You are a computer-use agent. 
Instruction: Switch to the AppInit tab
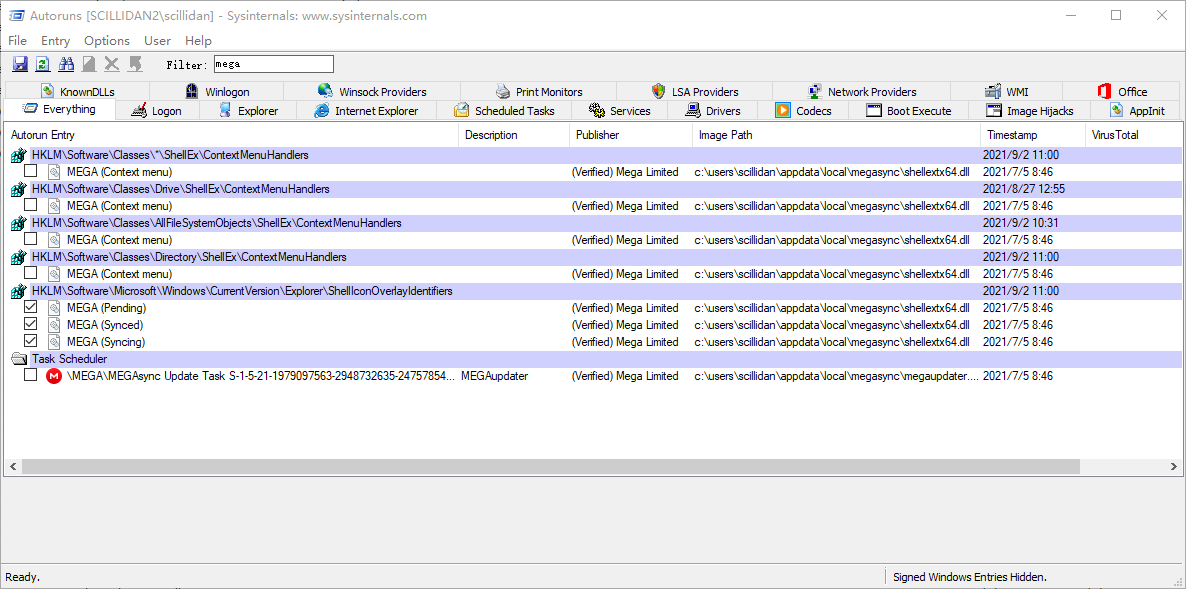tap(1135, 111)
